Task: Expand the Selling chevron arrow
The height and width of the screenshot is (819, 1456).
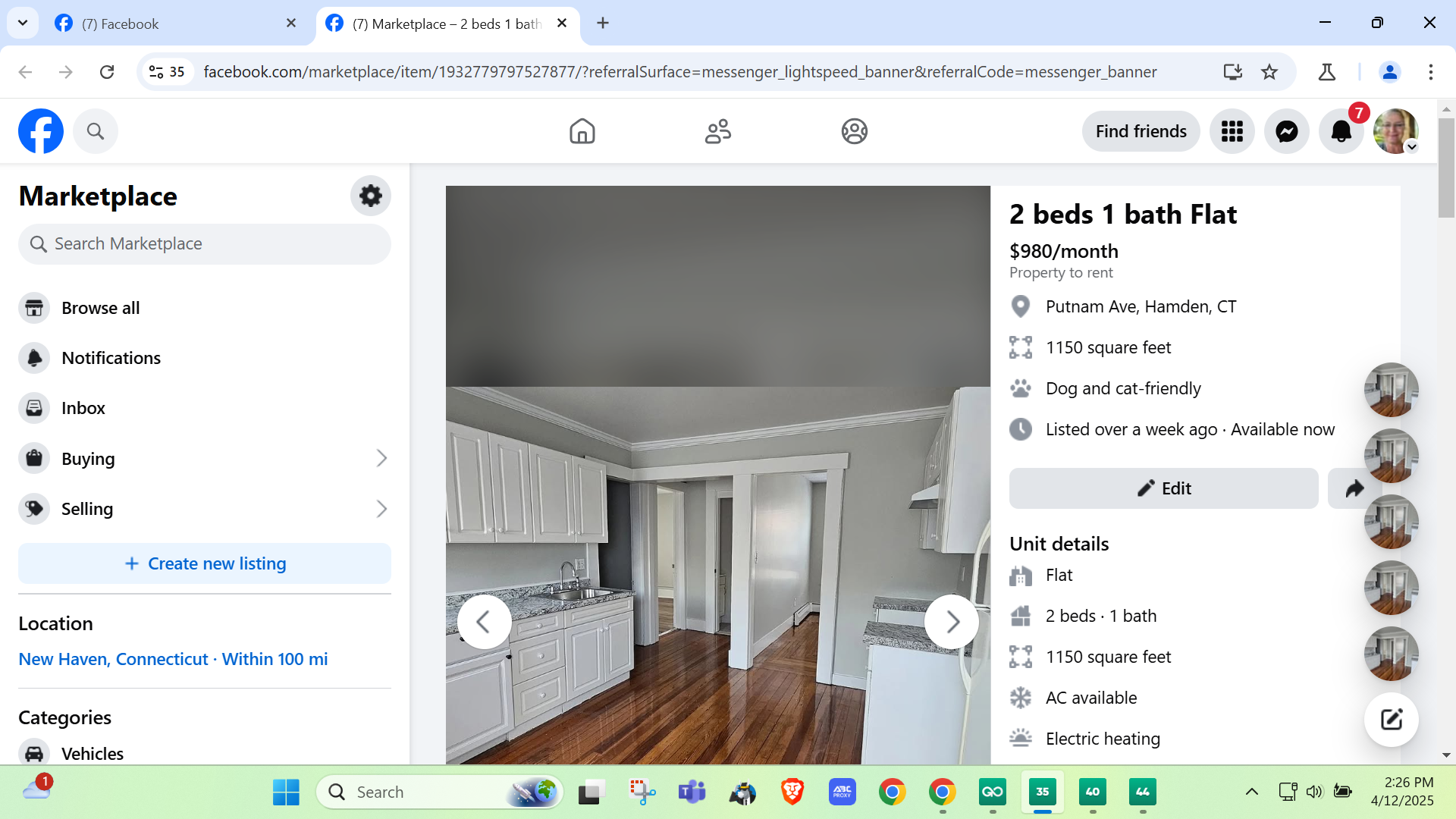Action: click(381, 509)
